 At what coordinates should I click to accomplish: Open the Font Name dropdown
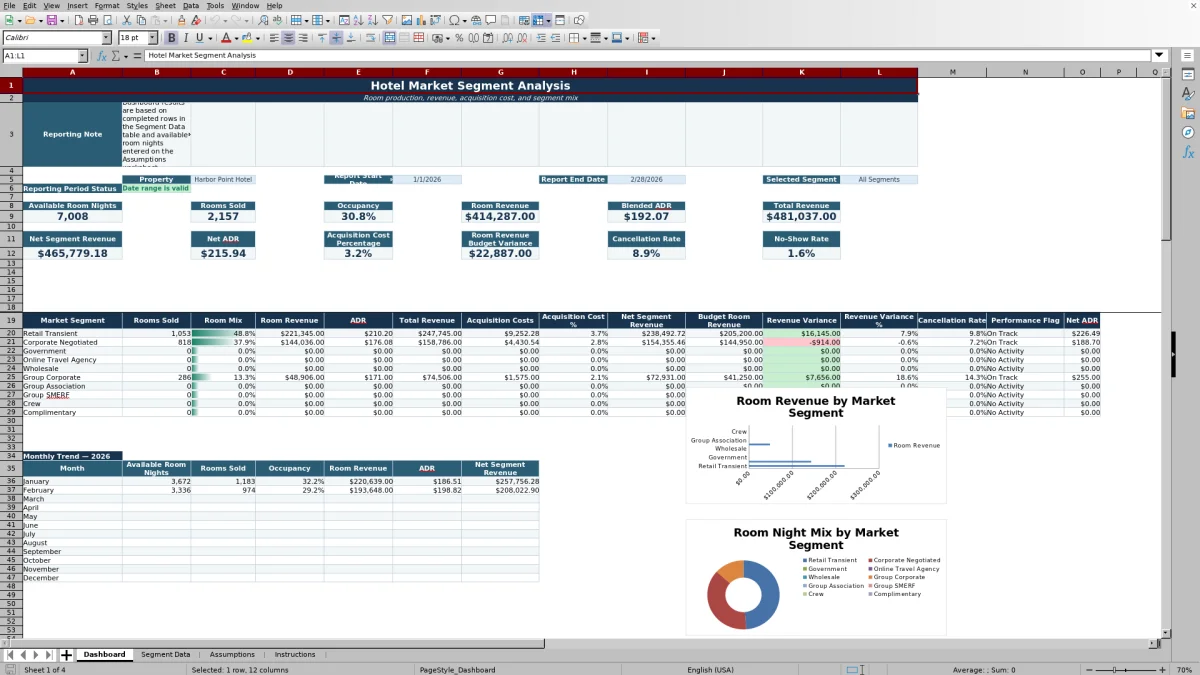tap(106, 38)
